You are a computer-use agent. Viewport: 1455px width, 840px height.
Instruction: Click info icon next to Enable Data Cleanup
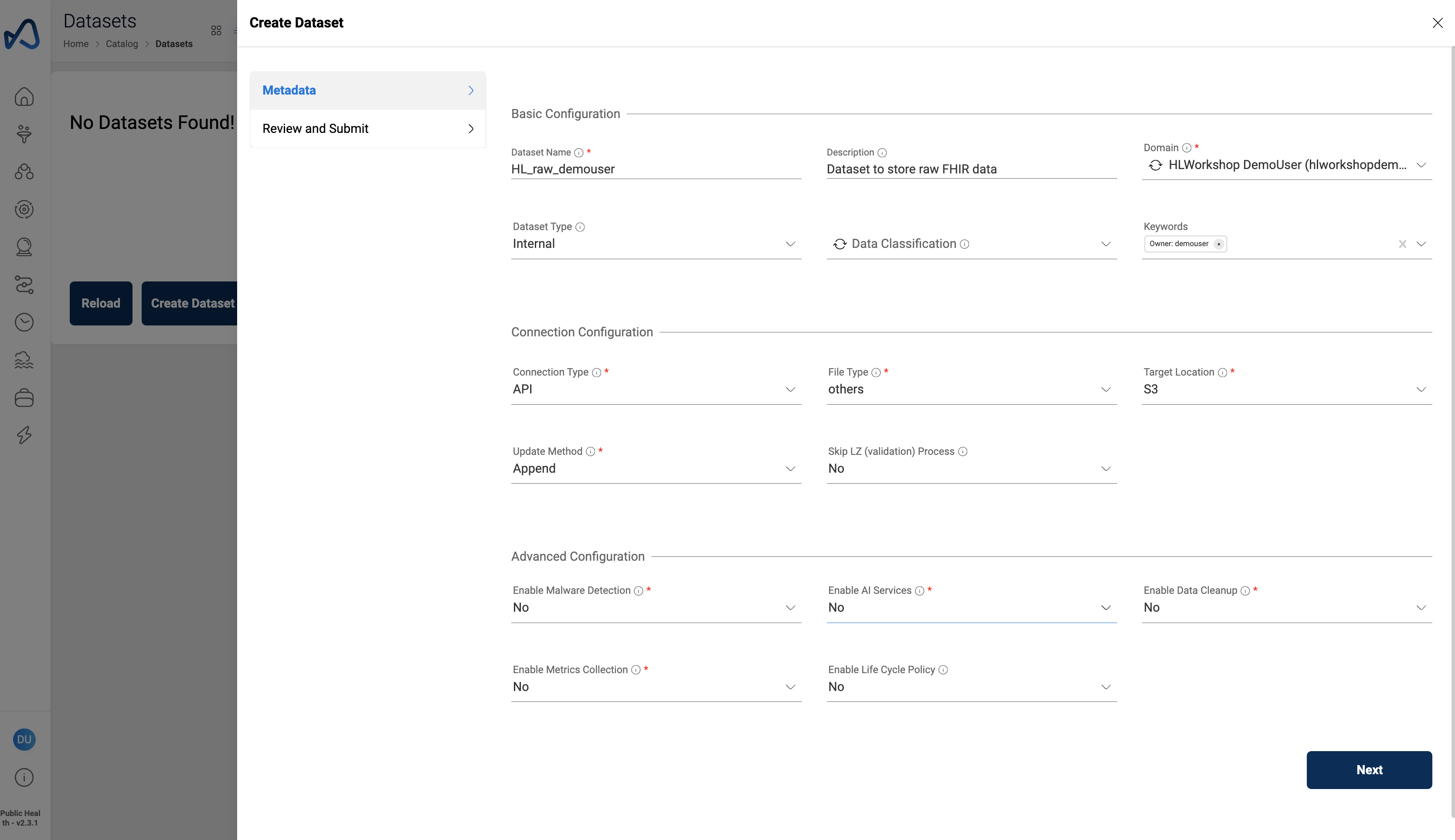point(1245,591)
